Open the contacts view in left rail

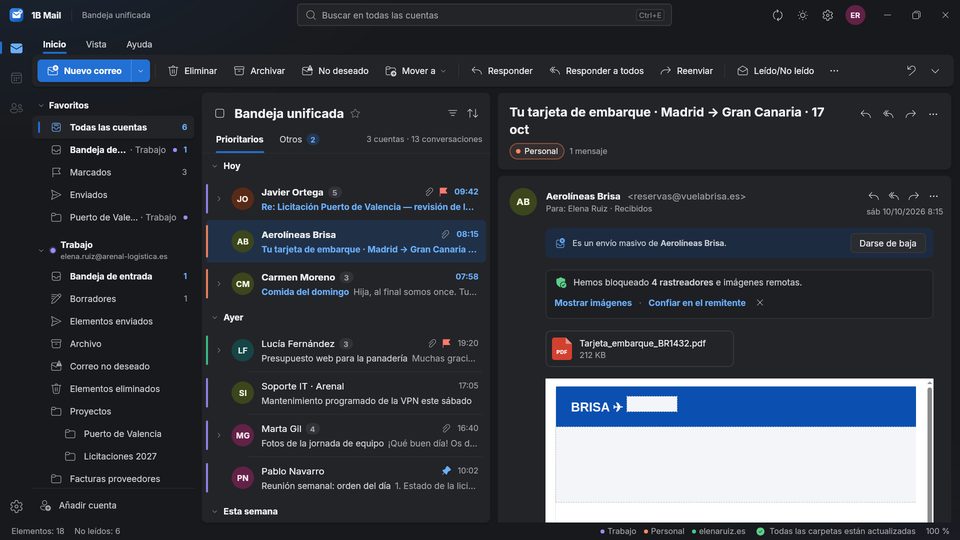tap(17, 108)
